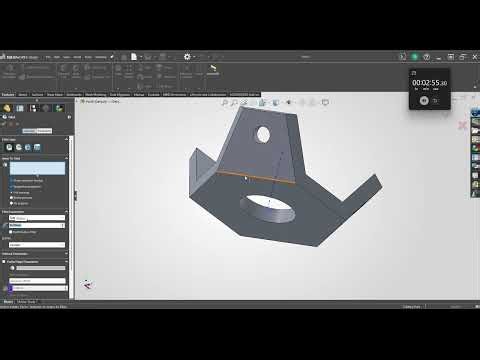The width and height of the screenshot is (480, 360).
Task: Expand the Setback Parameters section
Action: point(66,254)
